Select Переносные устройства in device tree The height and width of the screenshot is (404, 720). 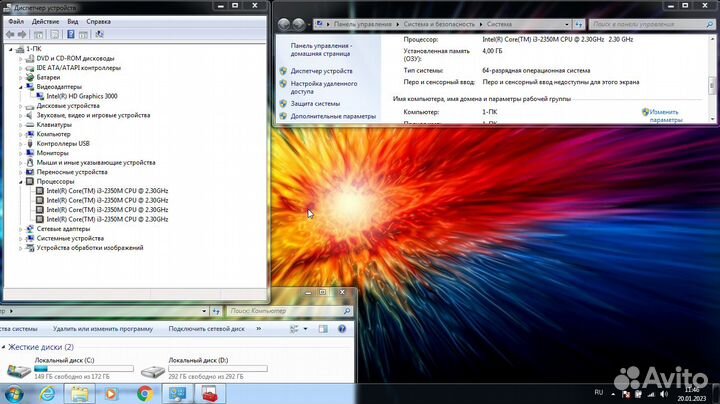(x=72, y=172)
